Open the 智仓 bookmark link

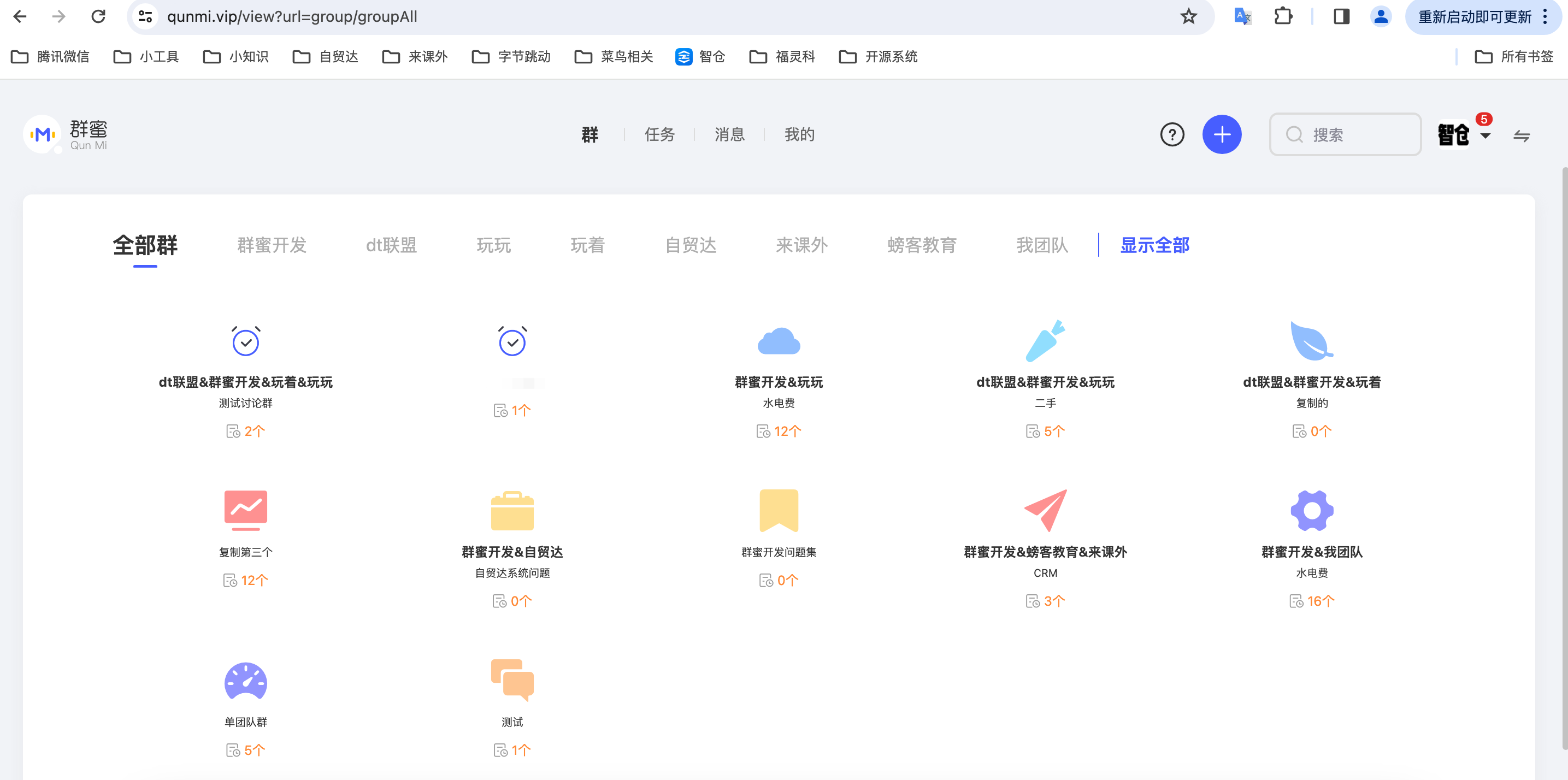tap(700, 57)
